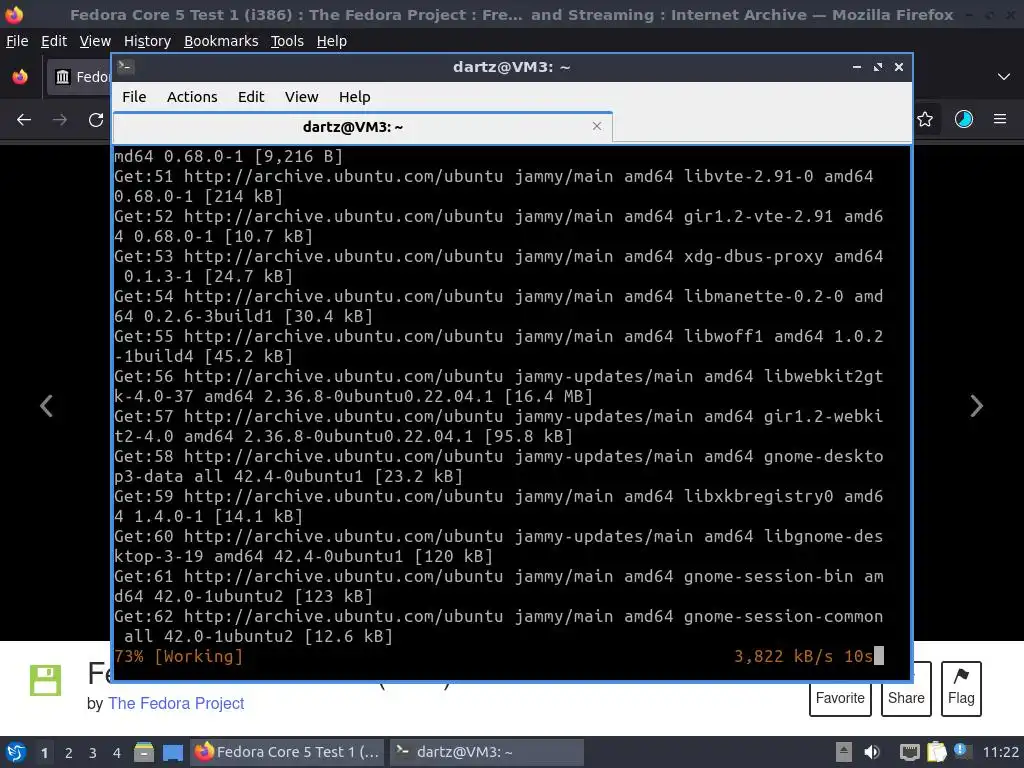Open the removable media eject tray icon
Screen dimensions: 1024x768
(844, 752)
